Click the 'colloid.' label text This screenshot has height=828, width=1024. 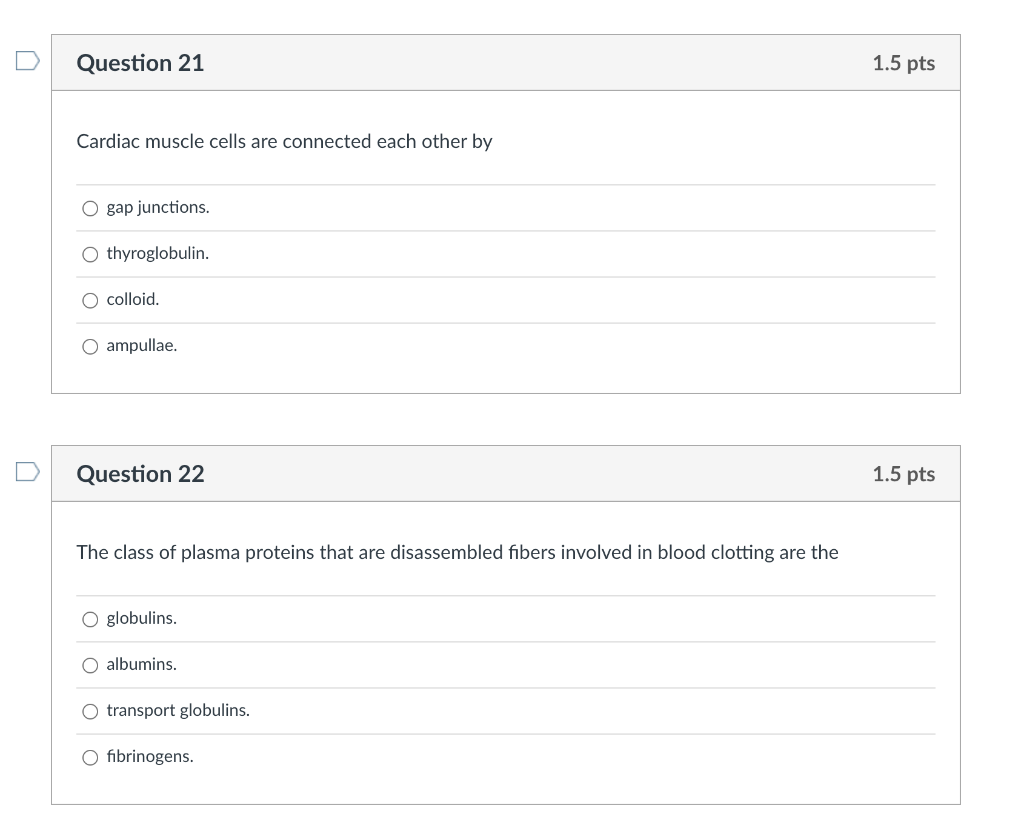[133, 299]
